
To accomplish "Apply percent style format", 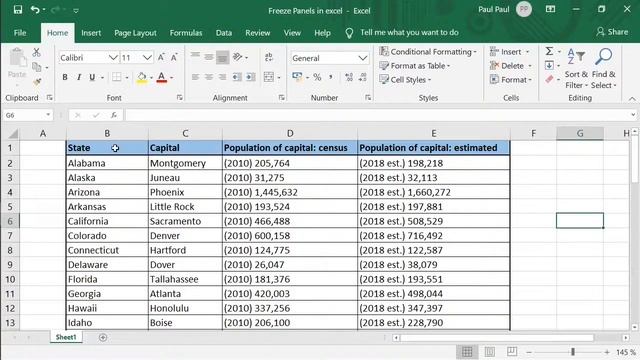I will [317, 77].
